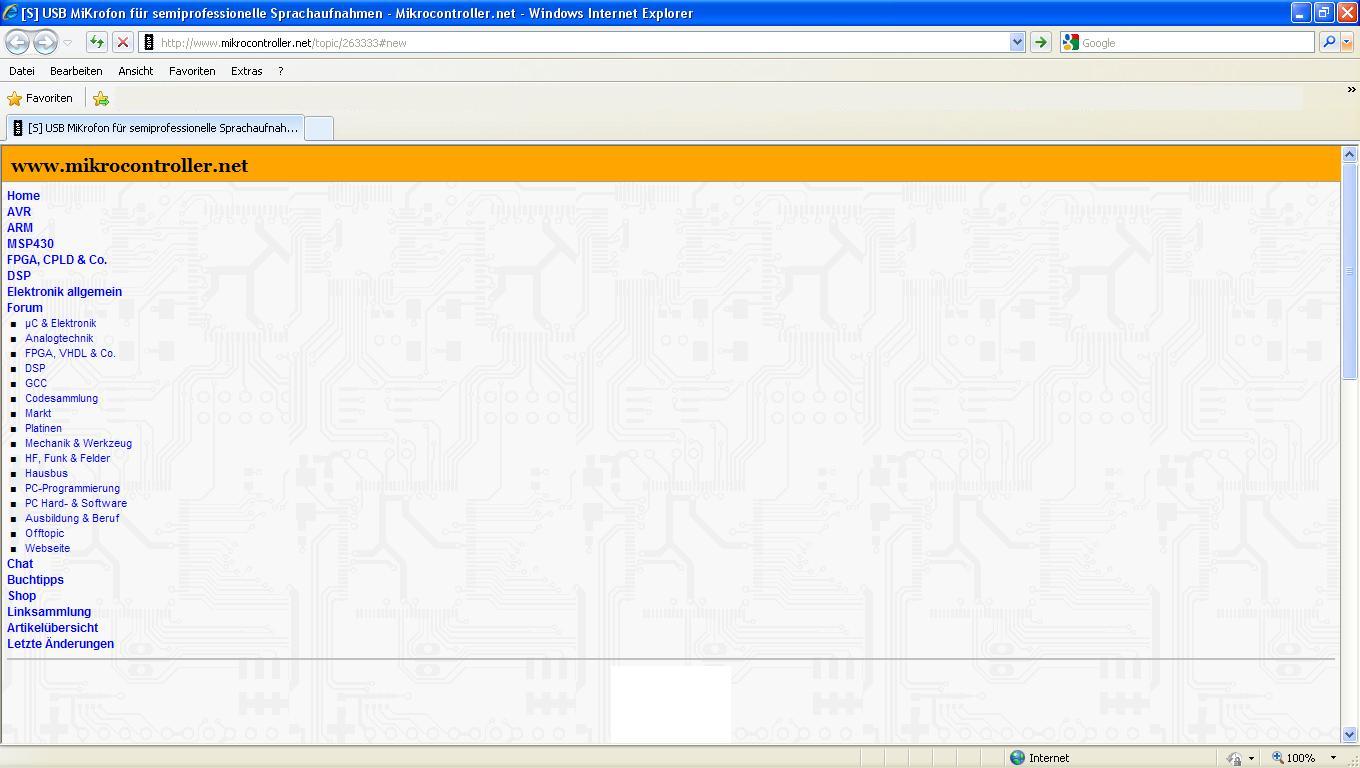Expand the favorites bar overflow chevron
This screenshot has width=1360, height=768.
(1351, 91)
